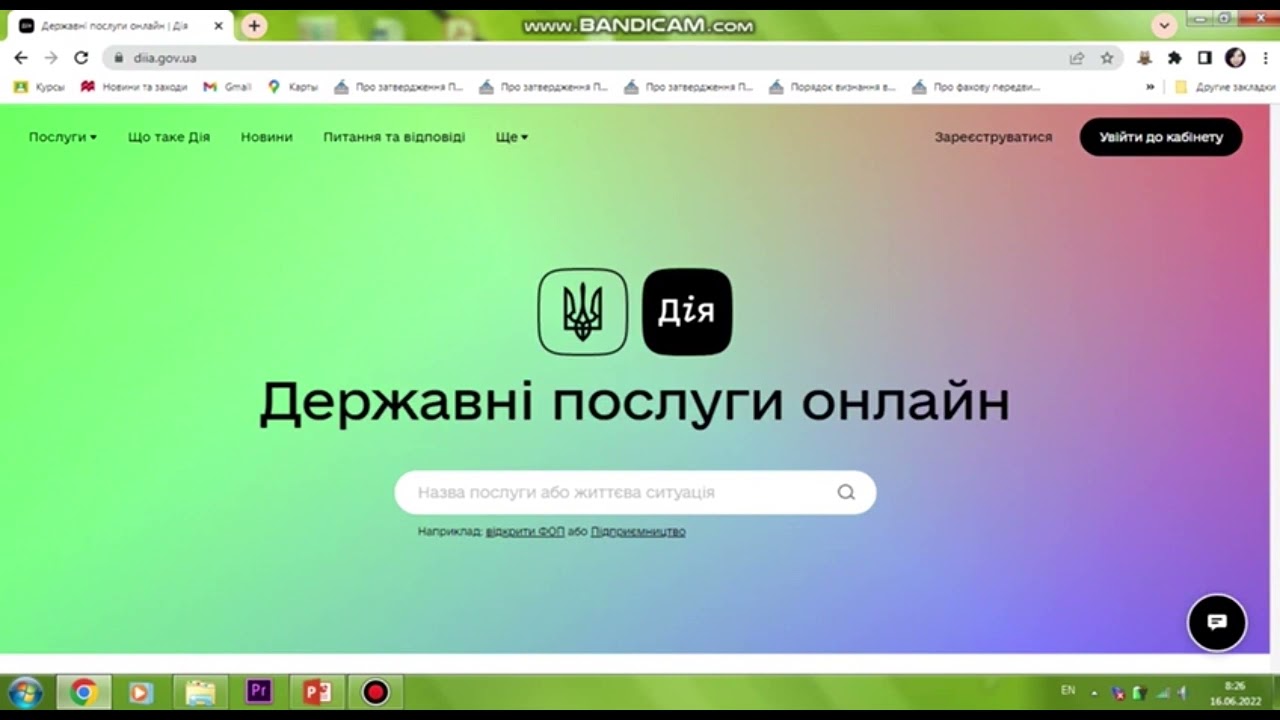Screen dimensions: 1280x720
Task: Open Питання та відповіді menu item
Action: point(394,137)
